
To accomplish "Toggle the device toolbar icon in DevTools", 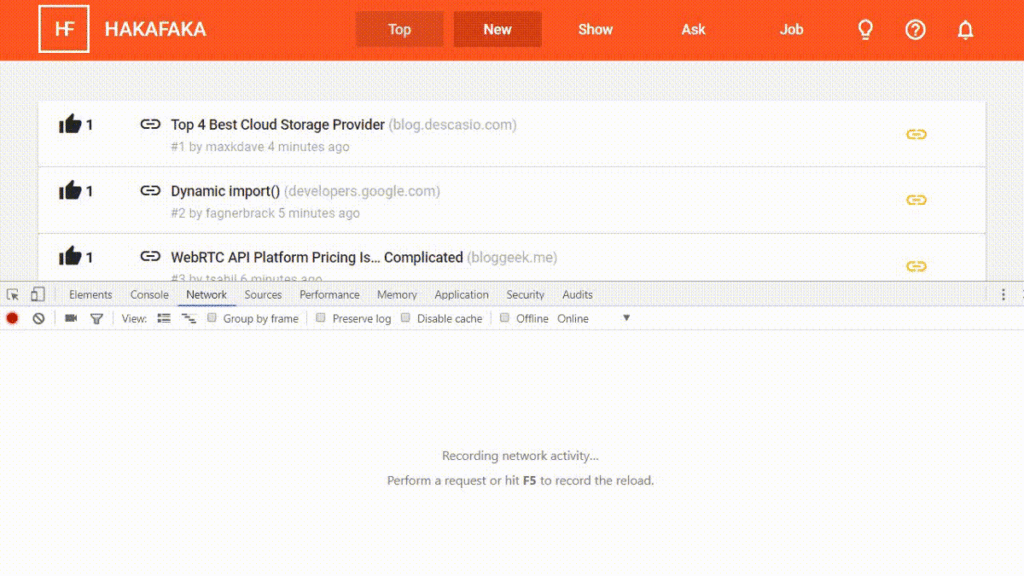I will [37, 294].
